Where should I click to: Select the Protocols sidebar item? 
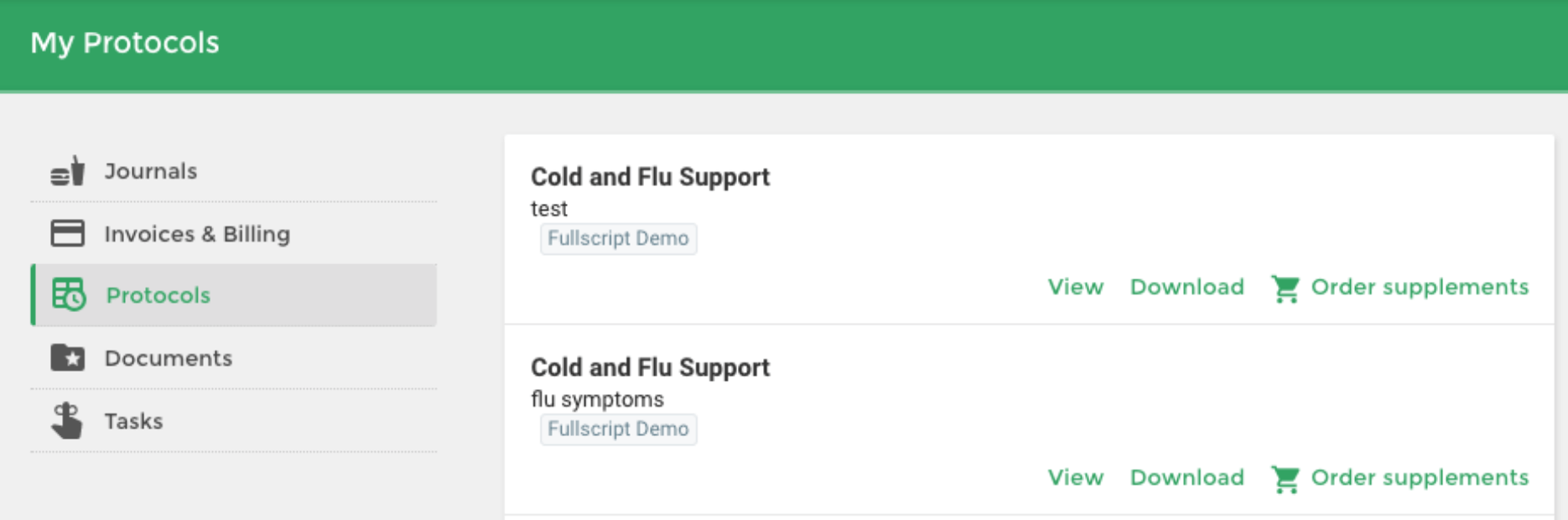pos(234,295)
